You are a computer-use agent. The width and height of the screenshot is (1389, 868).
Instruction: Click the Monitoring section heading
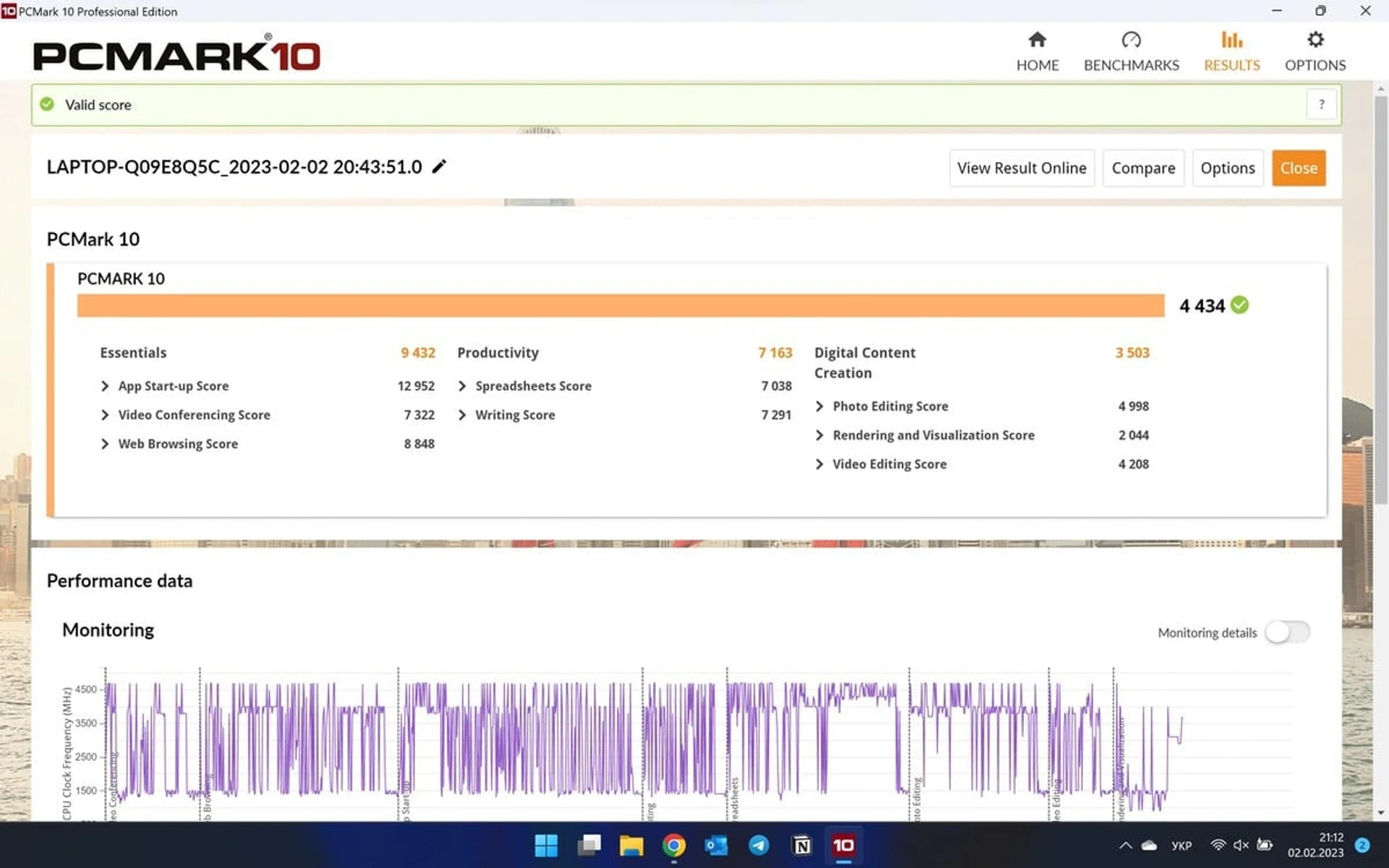point(108,630)
